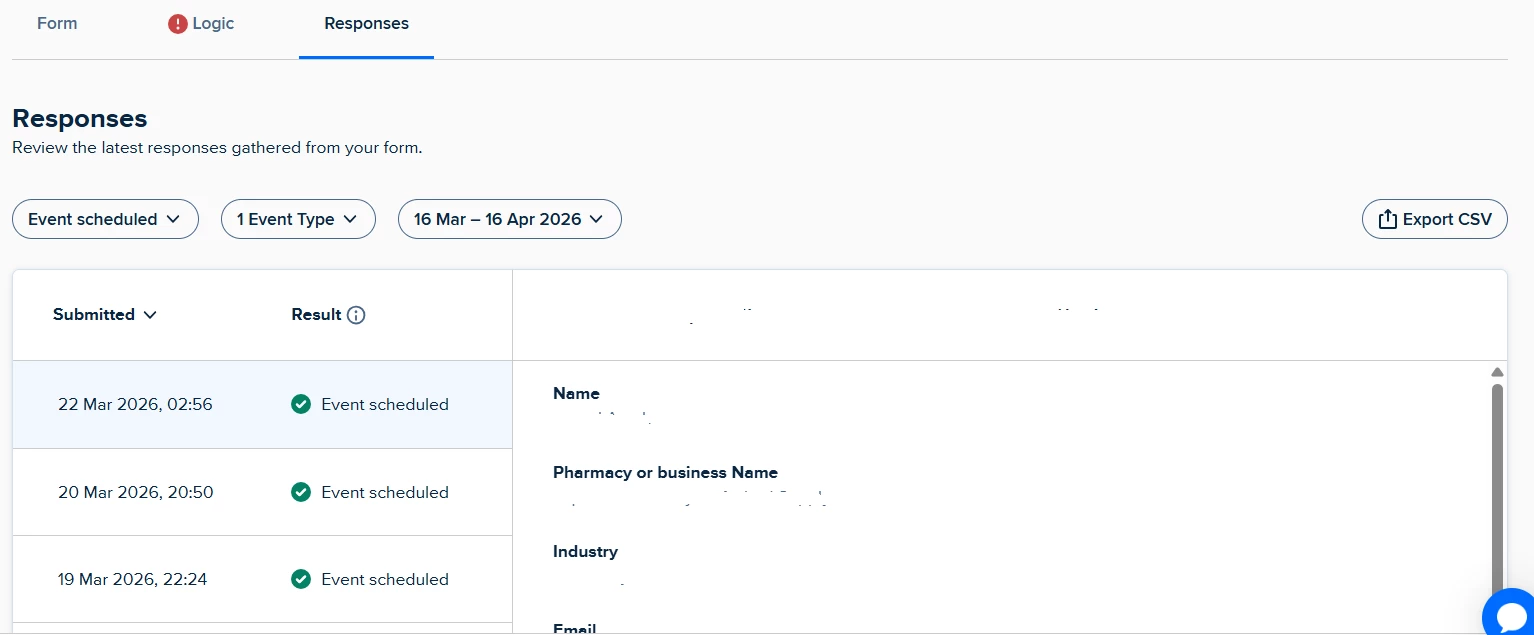Screen dimensions: 1534x635
Task: Select the Responses tab
Action: coord(366,23)
